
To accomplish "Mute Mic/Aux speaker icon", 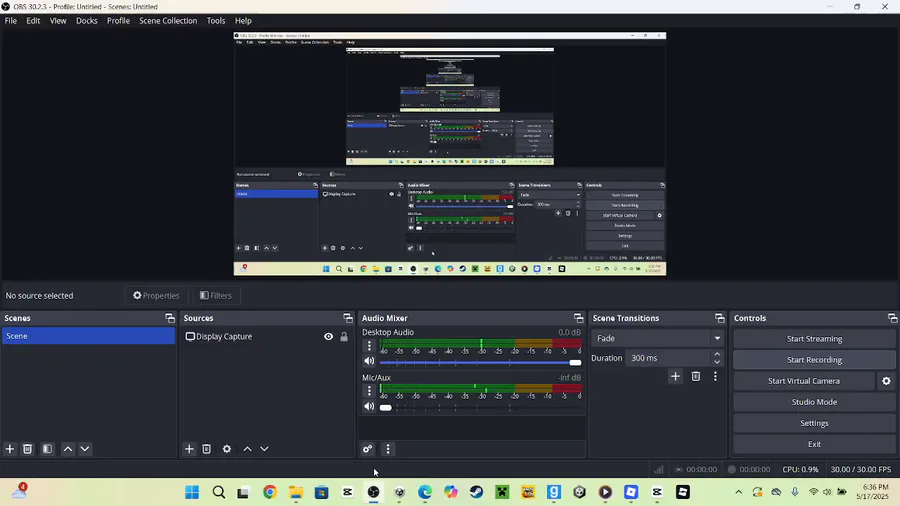I will (x=369, y=407).
